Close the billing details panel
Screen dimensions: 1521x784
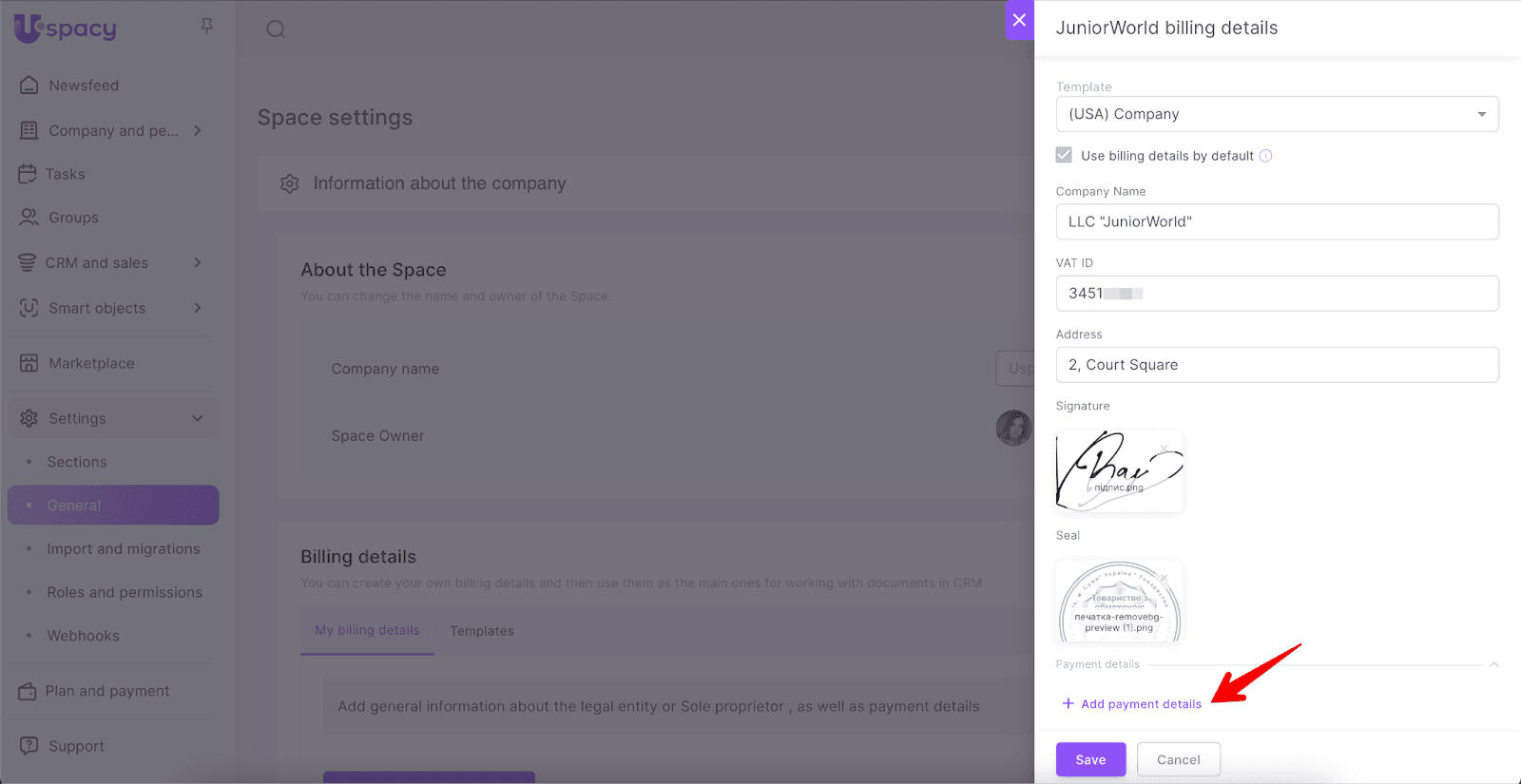pos(1019,20)
